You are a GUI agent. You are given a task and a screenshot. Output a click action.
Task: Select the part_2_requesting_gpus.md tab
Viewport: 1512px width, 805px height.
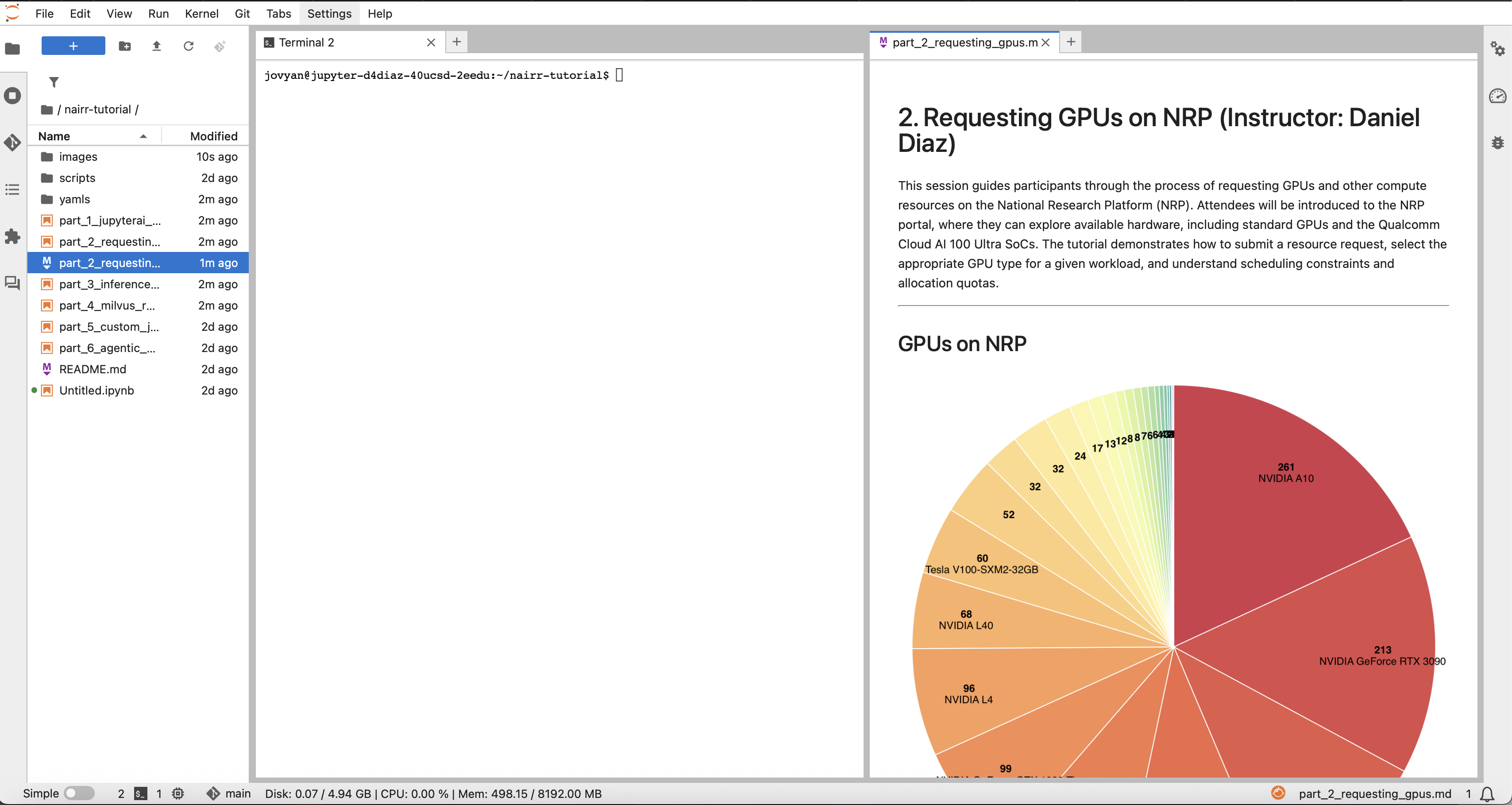965,42
